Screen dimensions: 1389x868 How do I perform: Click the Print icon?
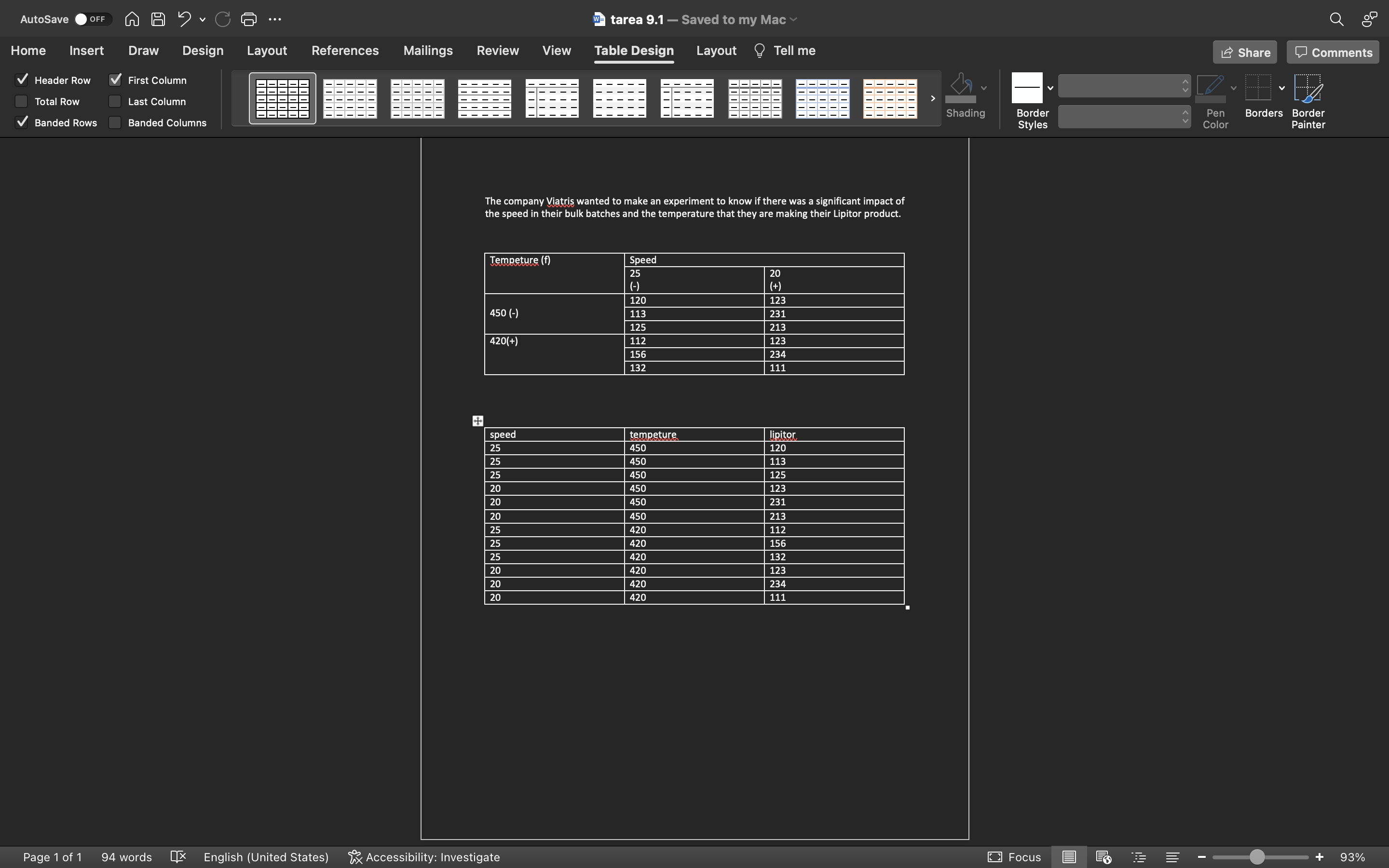click(x=248, y=19)
